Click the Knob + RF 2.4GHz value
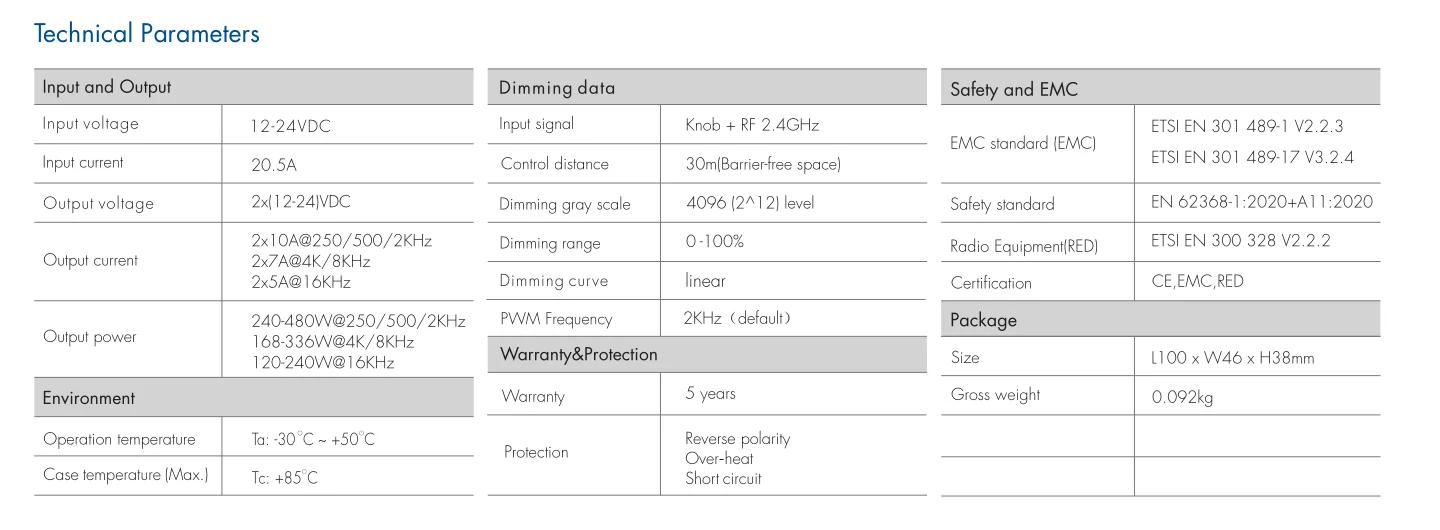 pyautogui.click(x=752, y=125)
